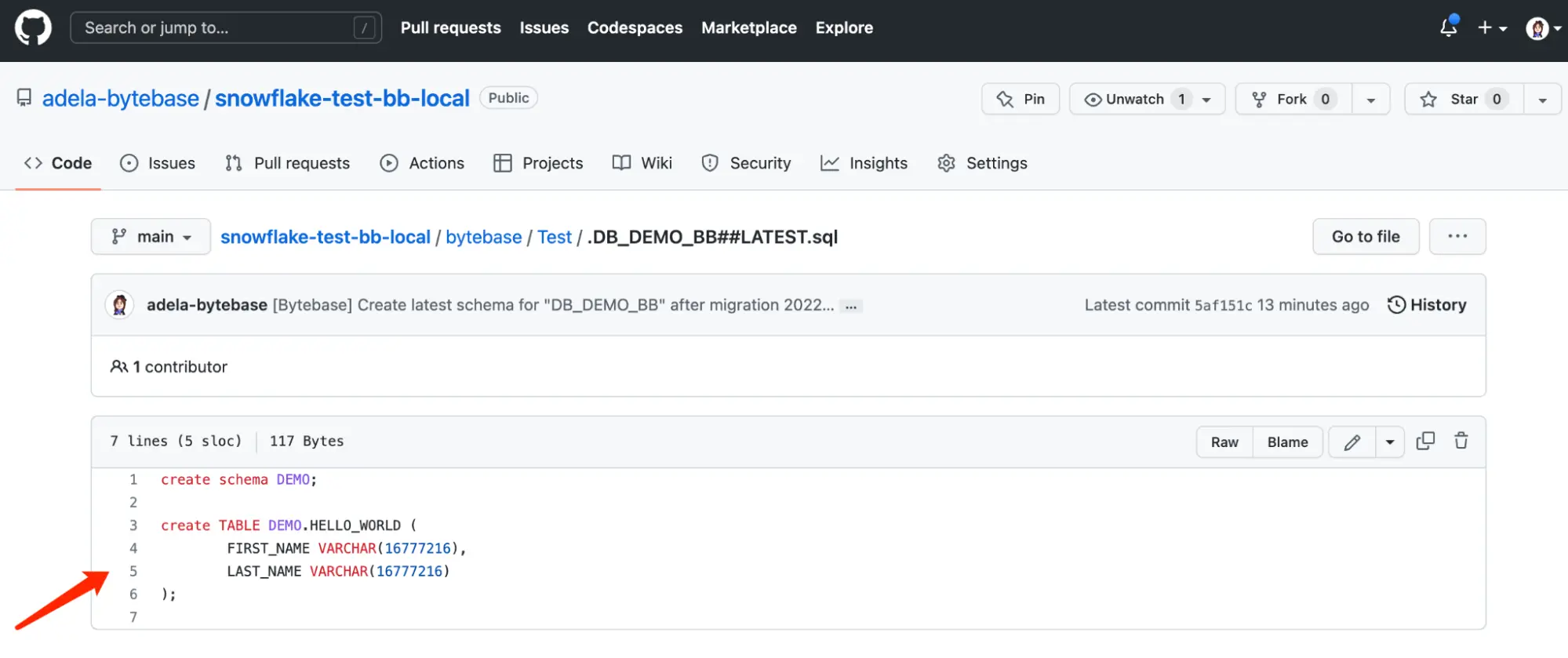The image size is (1568, 658).
Task: Open the Security tab
Action: tap(746, 163)
